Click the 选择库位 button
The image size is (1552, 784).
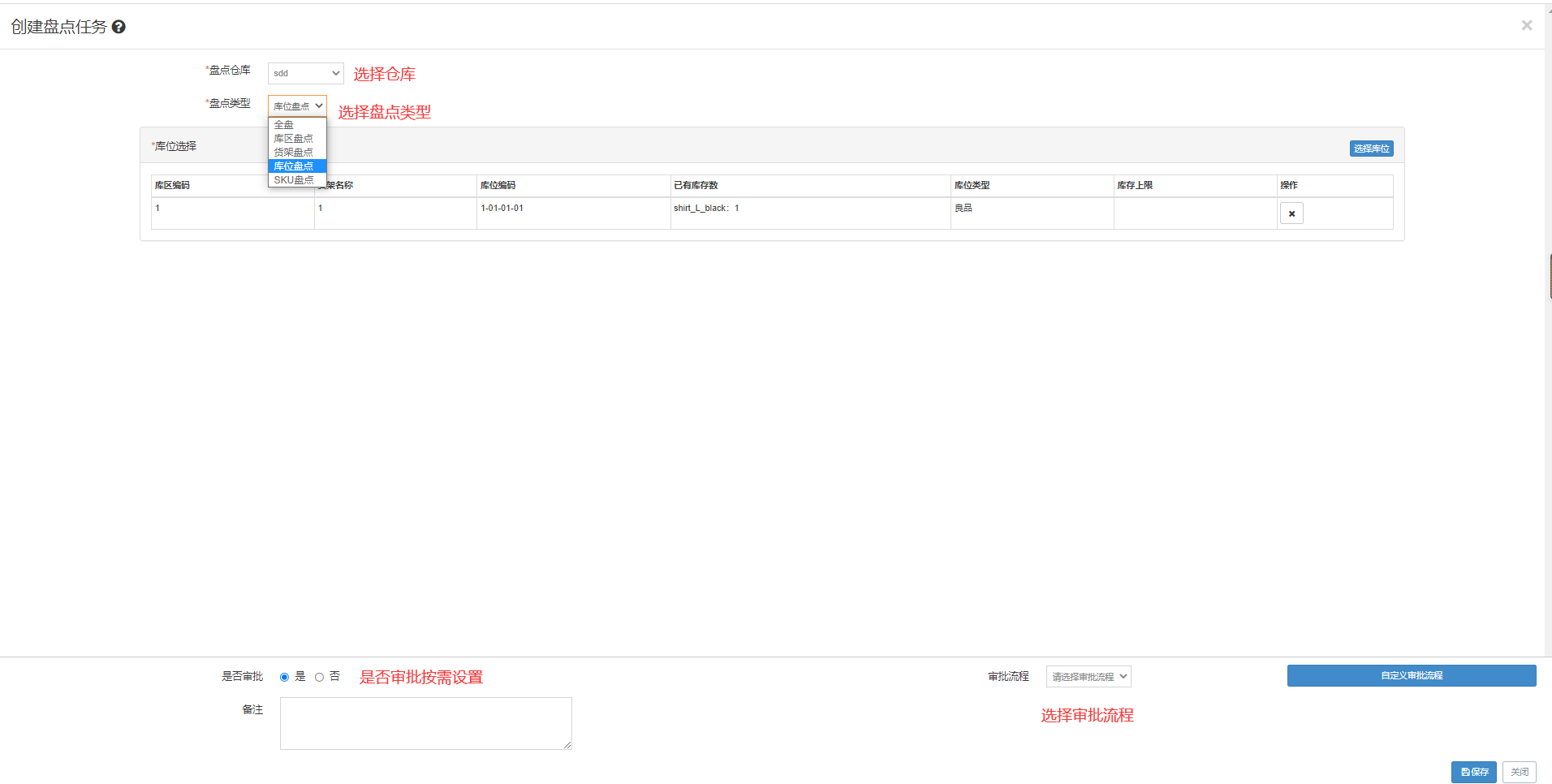(1372, 149)
